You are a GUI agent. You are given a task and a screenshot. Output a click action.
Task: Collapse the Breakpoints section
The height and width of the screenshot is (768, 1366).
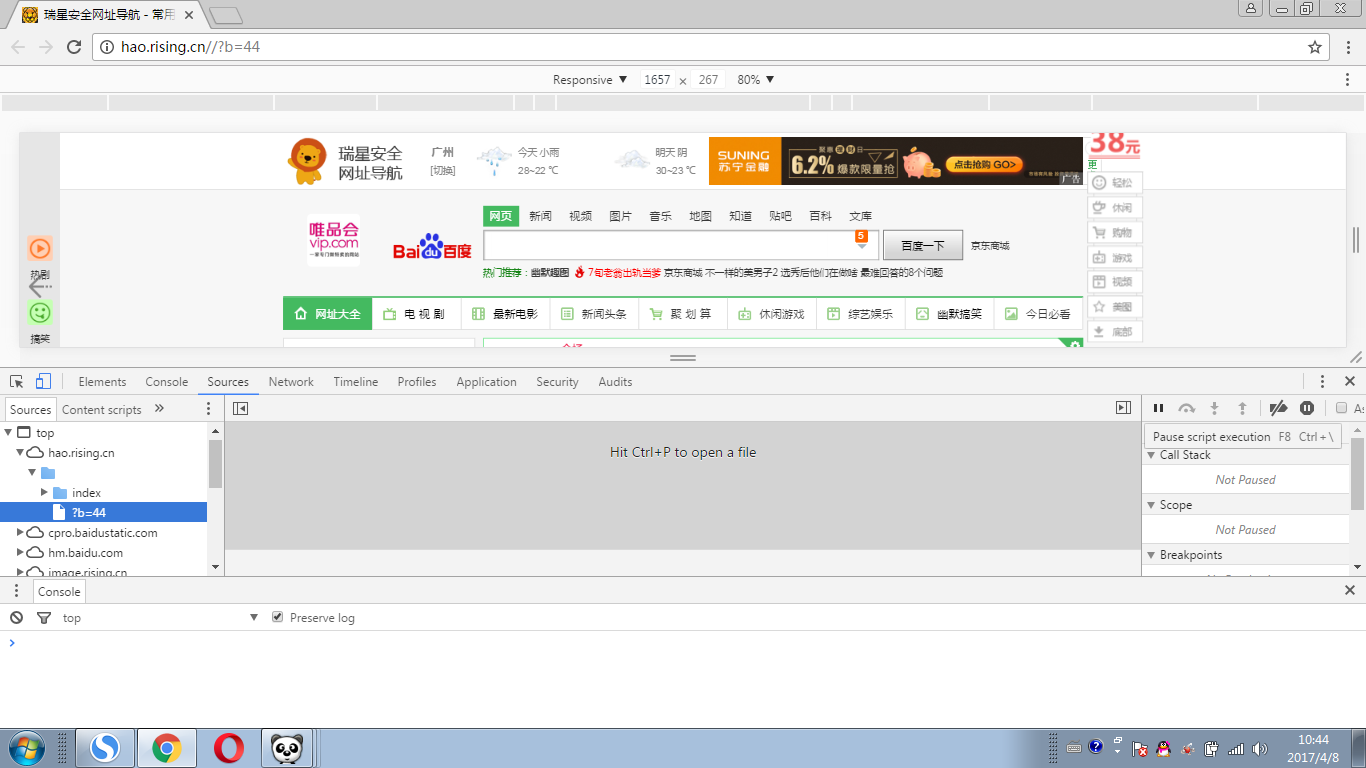[x=1151, y=555]
